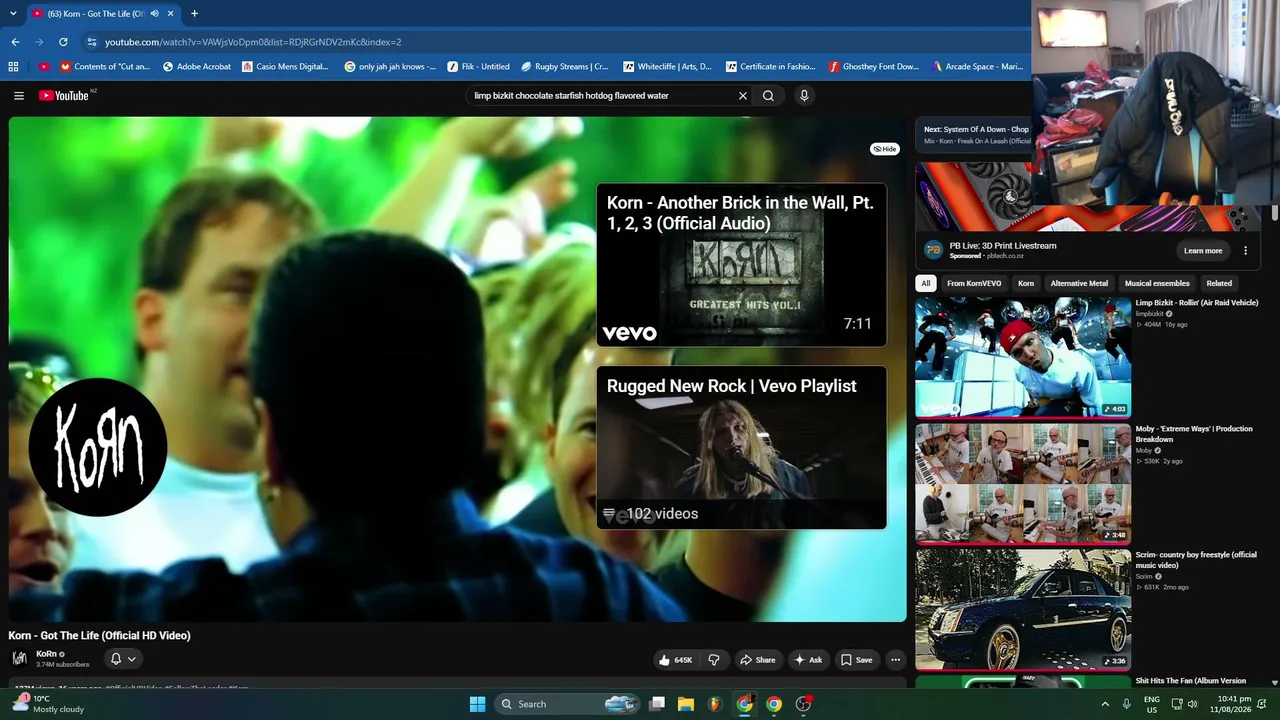Select the From KornVEVO chip
This screenshot has width=1280, height=720.
[974, 283]
